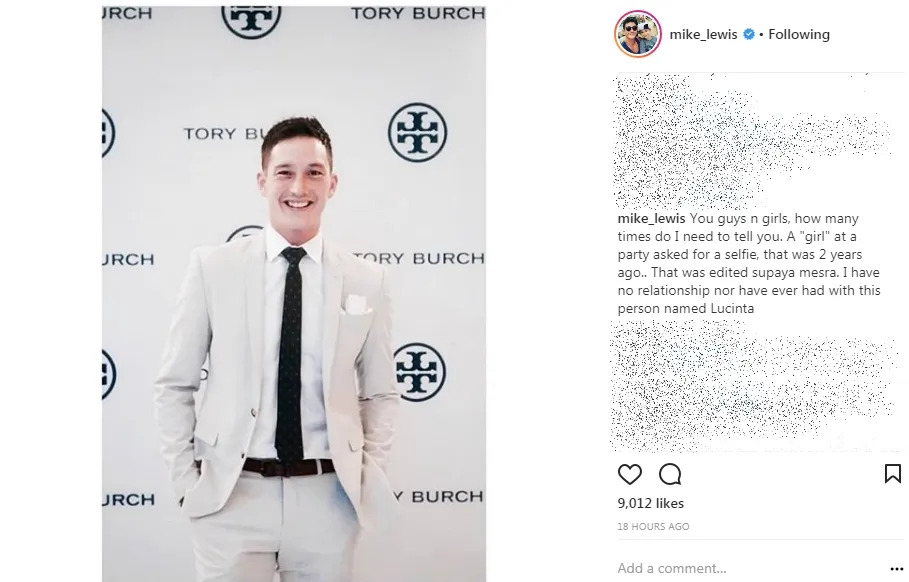View the list of 9,012 likes
Viewport: 909px width, 582px height.
click(650, 503)
